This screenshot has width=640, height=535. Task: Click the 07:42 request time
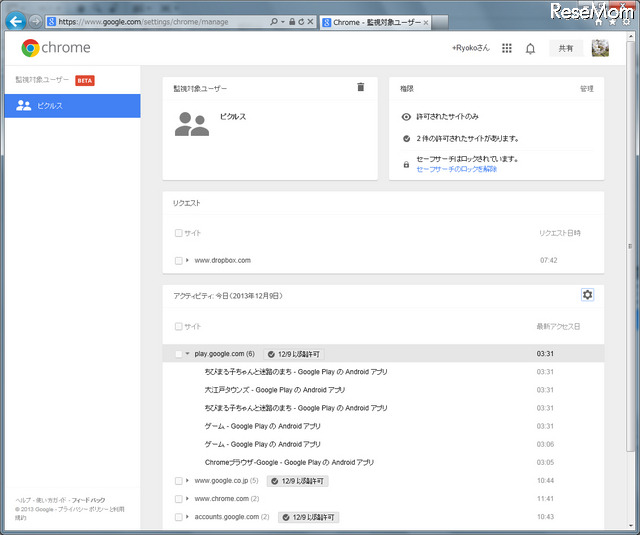(549, 260)
